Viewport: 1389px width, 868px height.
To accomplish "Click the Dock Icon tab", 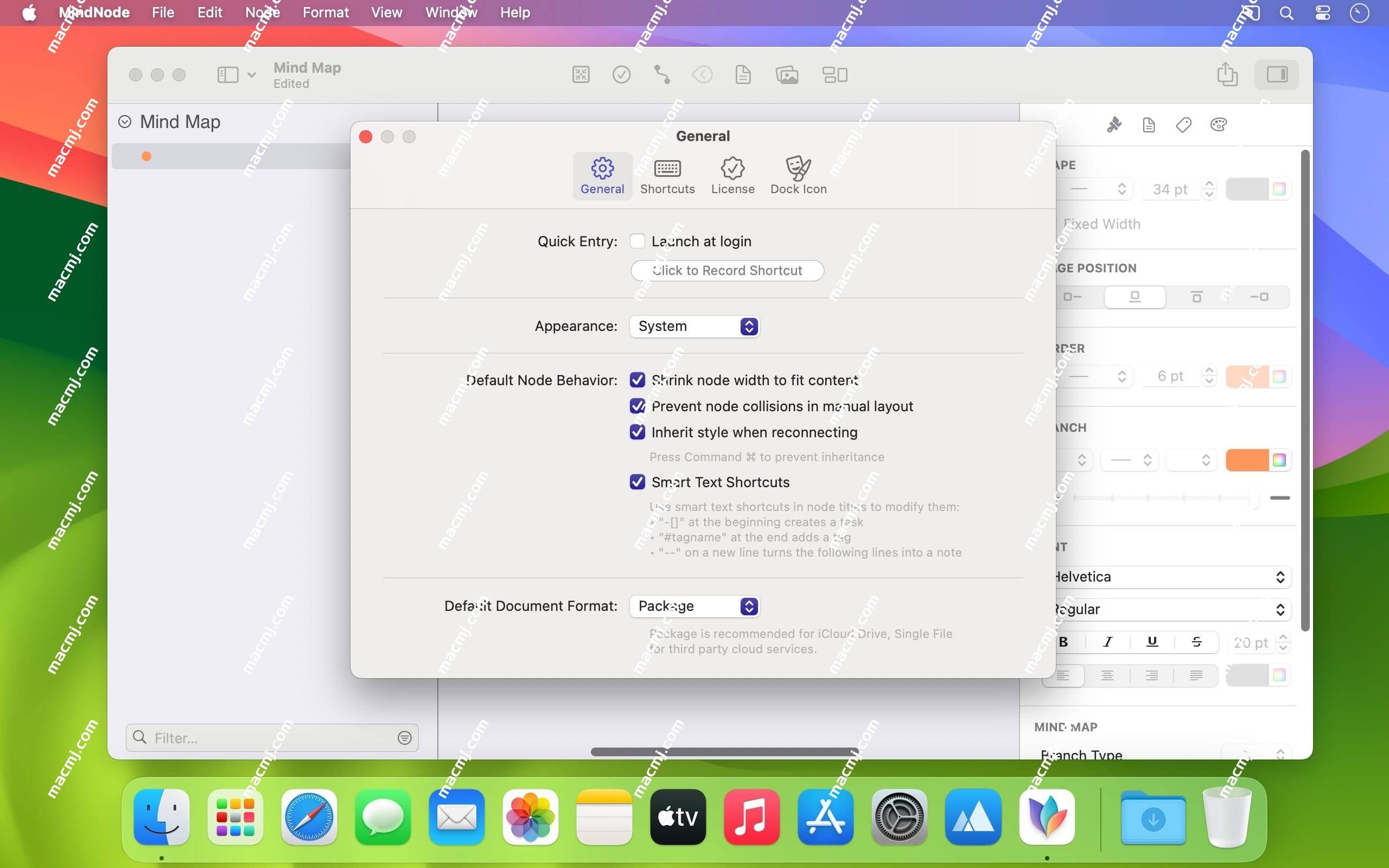I will click(x=798, y=175).
